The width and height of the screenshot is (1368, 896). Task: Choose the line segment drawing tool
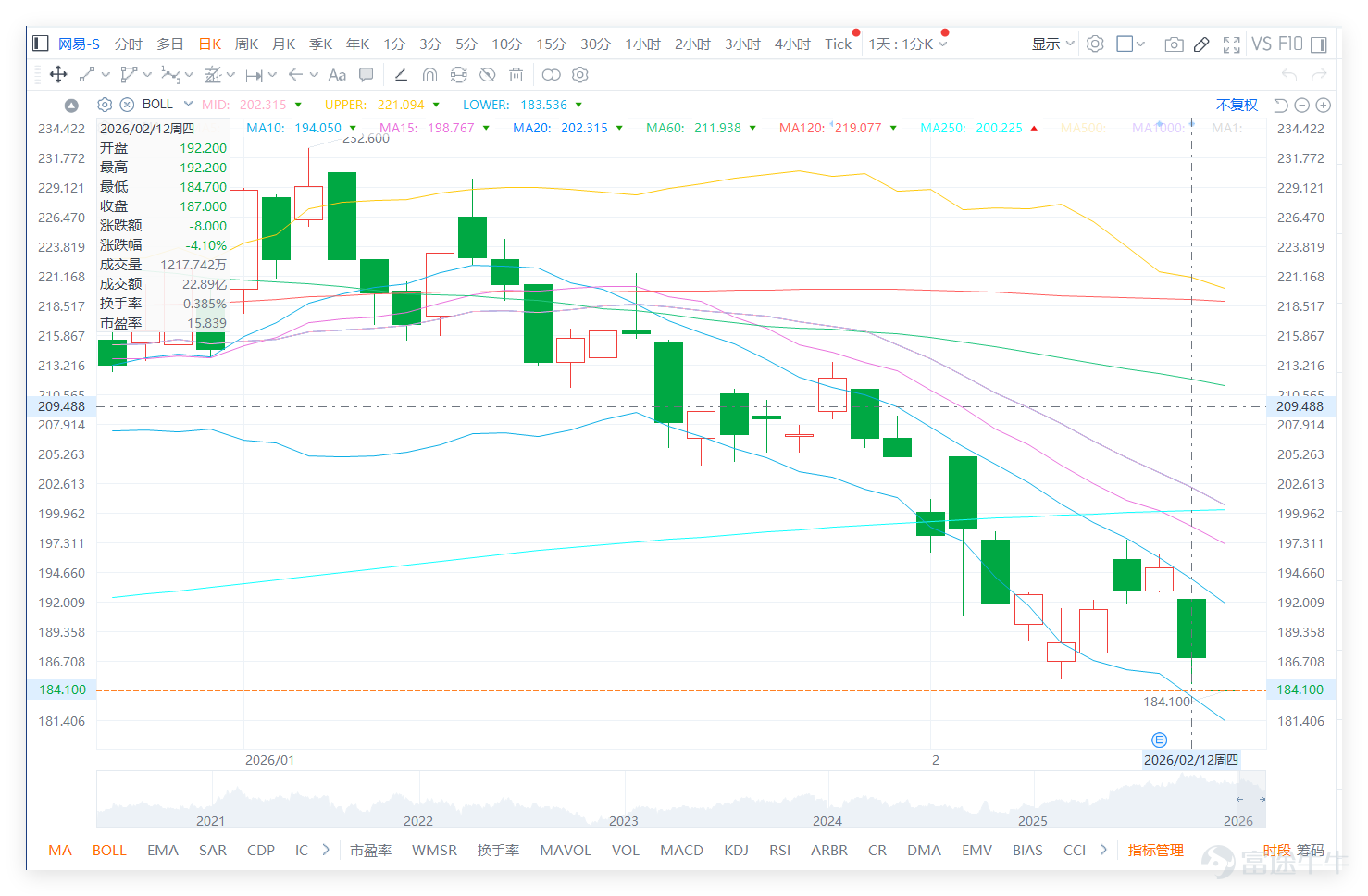(x=88, y=75)
